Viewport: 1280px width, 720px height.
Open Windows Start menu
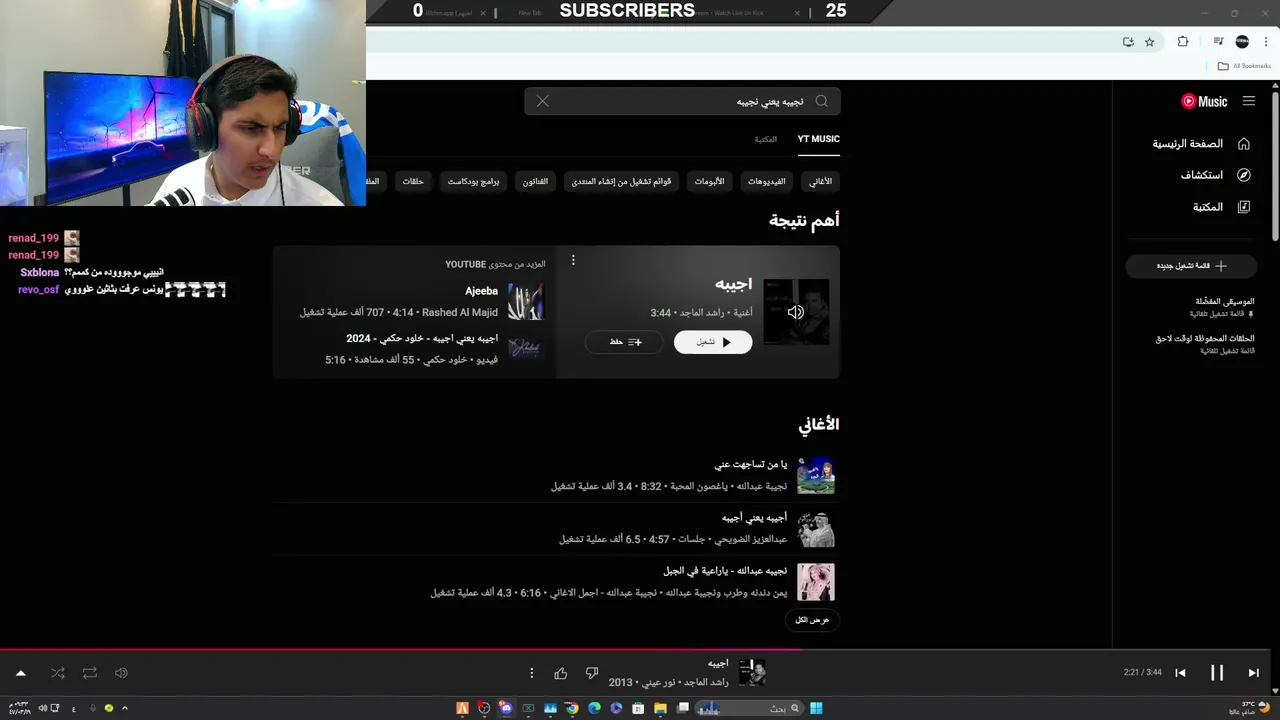coord(816,708)
